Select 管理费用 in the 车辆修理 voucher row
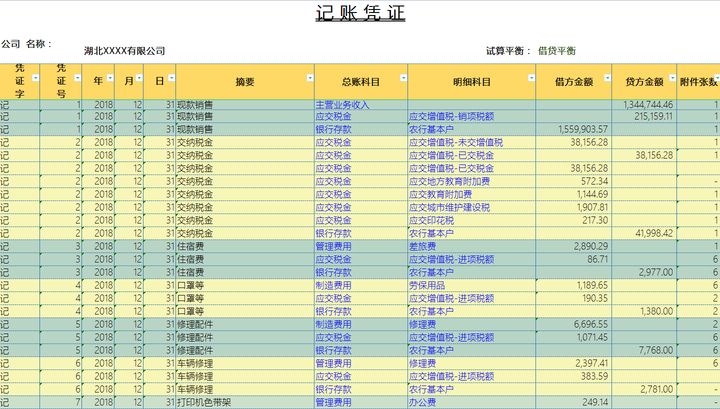This screenshot has width=720, height=409. point(361,364)
